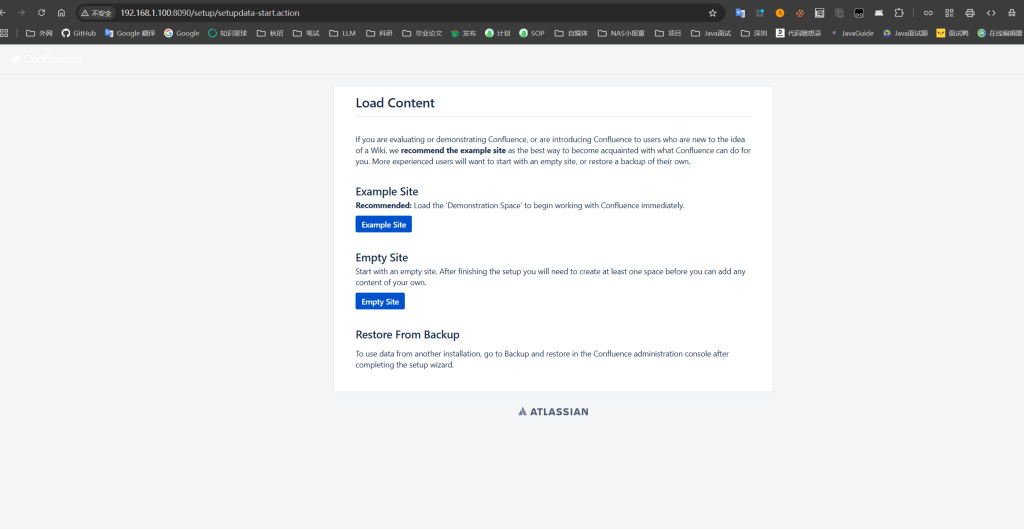Open the GitHub bookmark
This screenshot has width=1024, height=529.
[x=78, y=33]
